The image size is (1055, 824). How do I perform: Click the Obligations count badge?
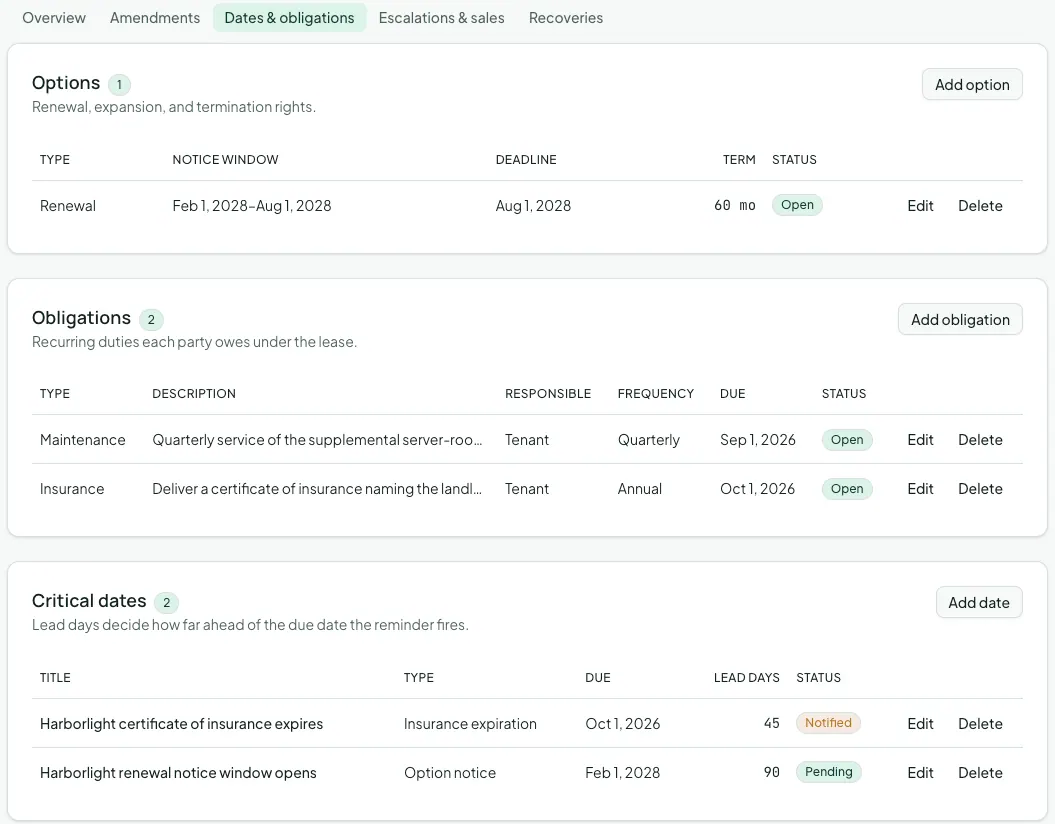coord(151,320)
